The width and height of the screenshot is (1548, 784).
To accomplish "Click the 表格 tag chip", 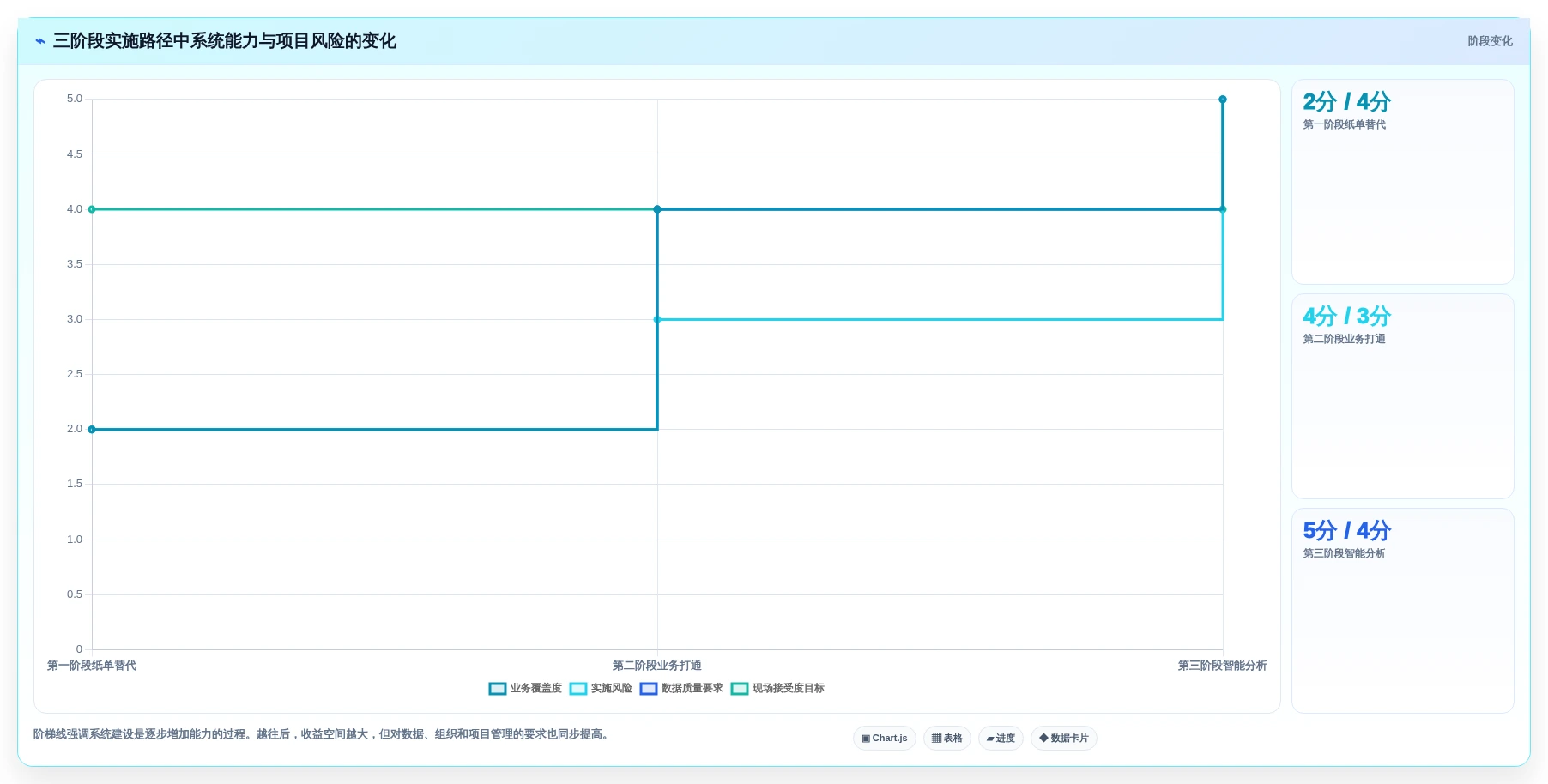I will (947, 739).
